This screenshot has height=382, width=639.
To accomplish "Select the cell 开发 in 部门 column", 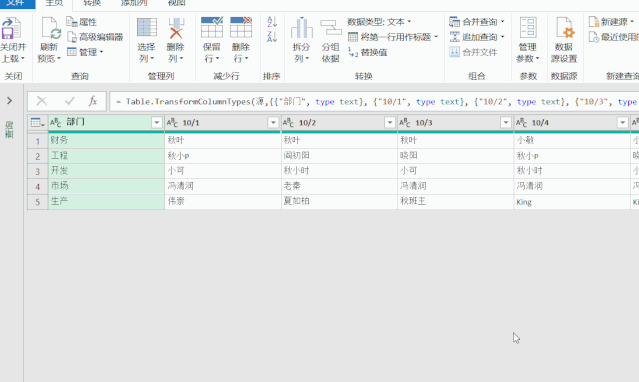I will [106, 171].
